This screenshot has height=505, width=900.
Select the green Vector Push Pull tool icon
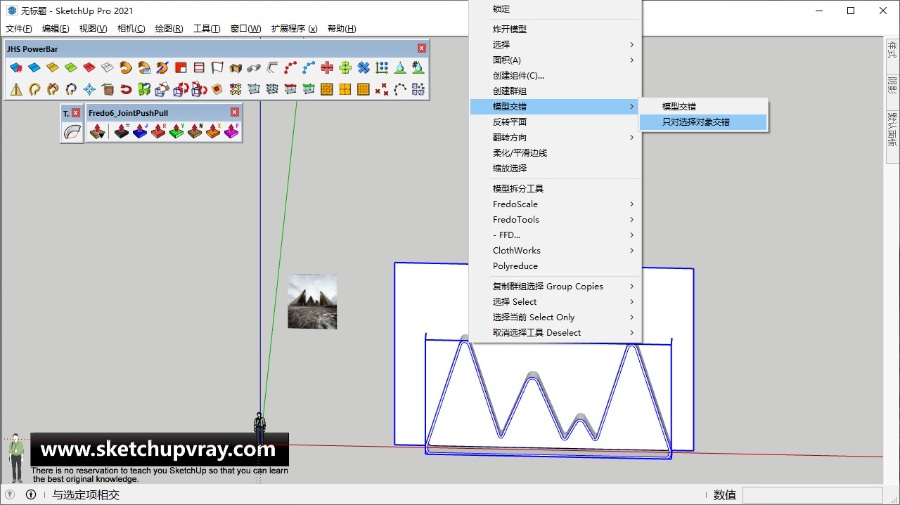[x=177, y=132]
